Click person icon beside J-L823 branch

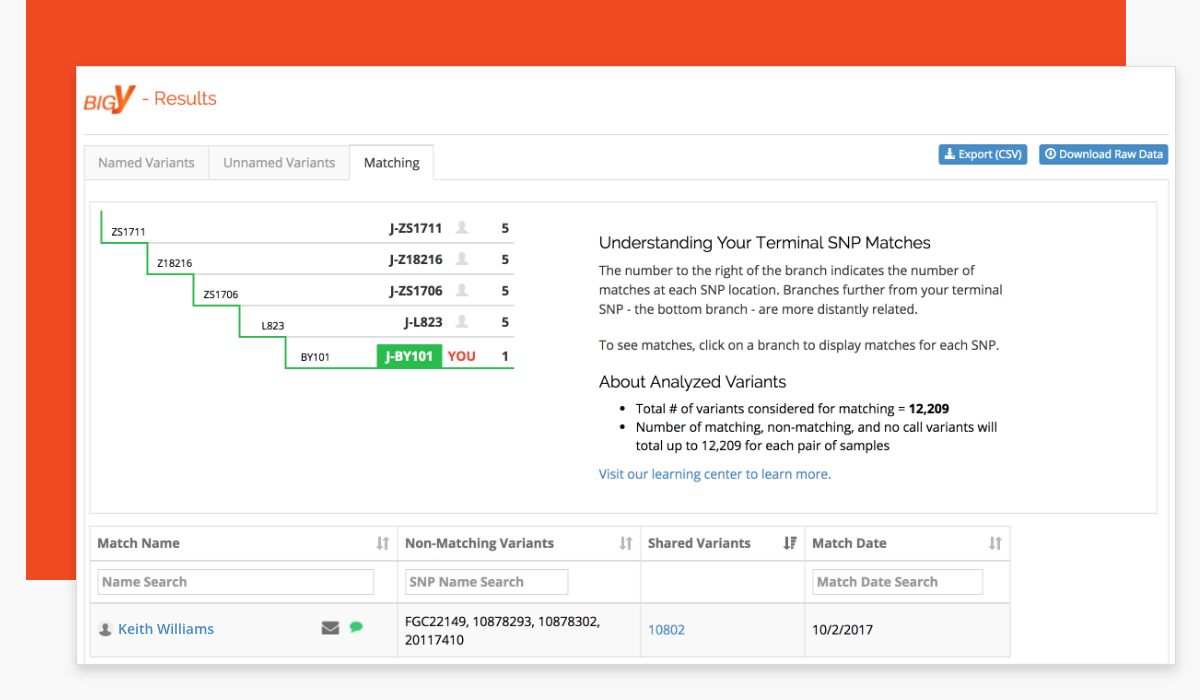462,322
